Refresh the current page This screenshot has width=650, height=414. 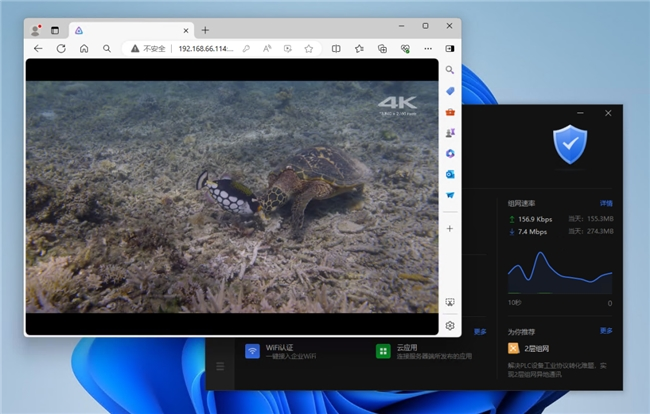(61, 48)
